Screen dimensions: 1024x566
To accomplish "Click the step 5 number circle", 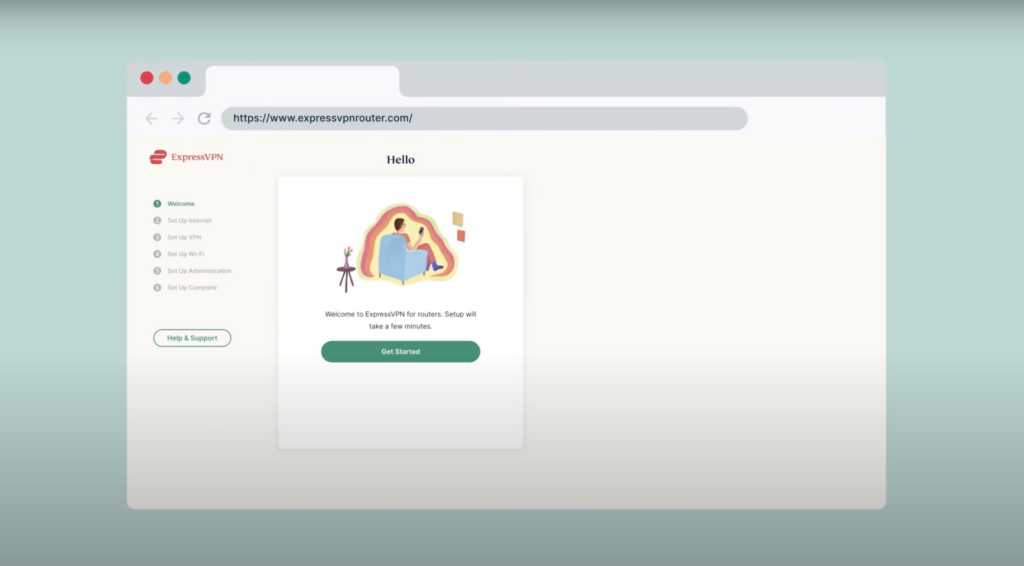I will (157, 271).
